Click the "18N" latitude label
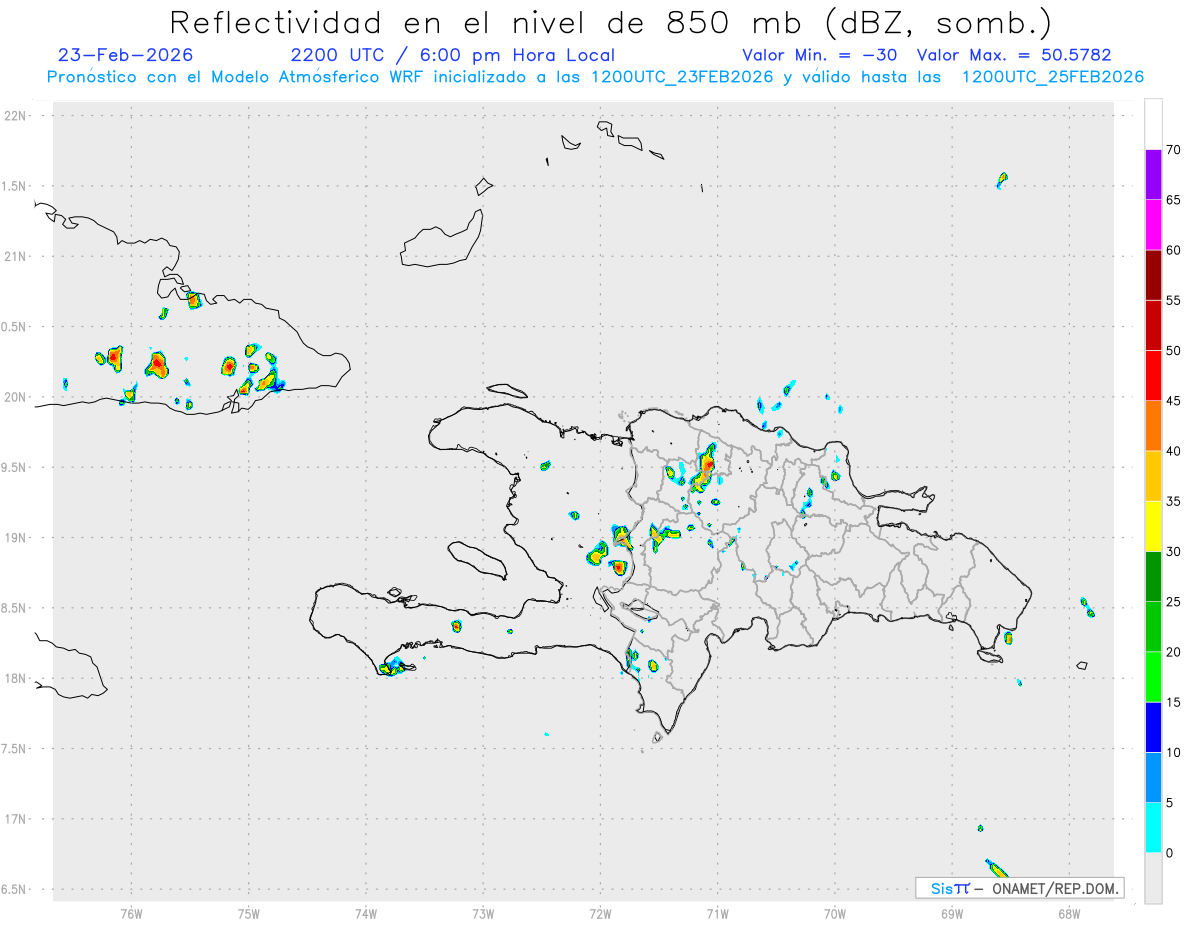 click(15, 678)
